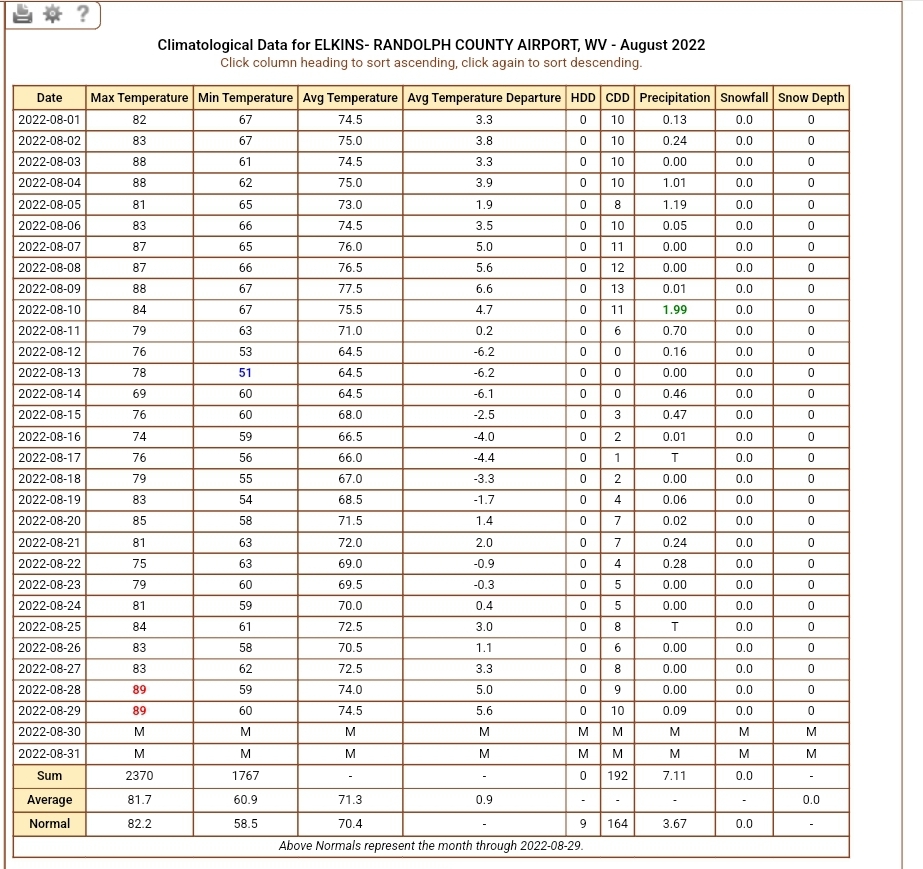923x869 pixels.
Task: Click the T precipitation on 2022-08-17
Action: coord(675,457)
